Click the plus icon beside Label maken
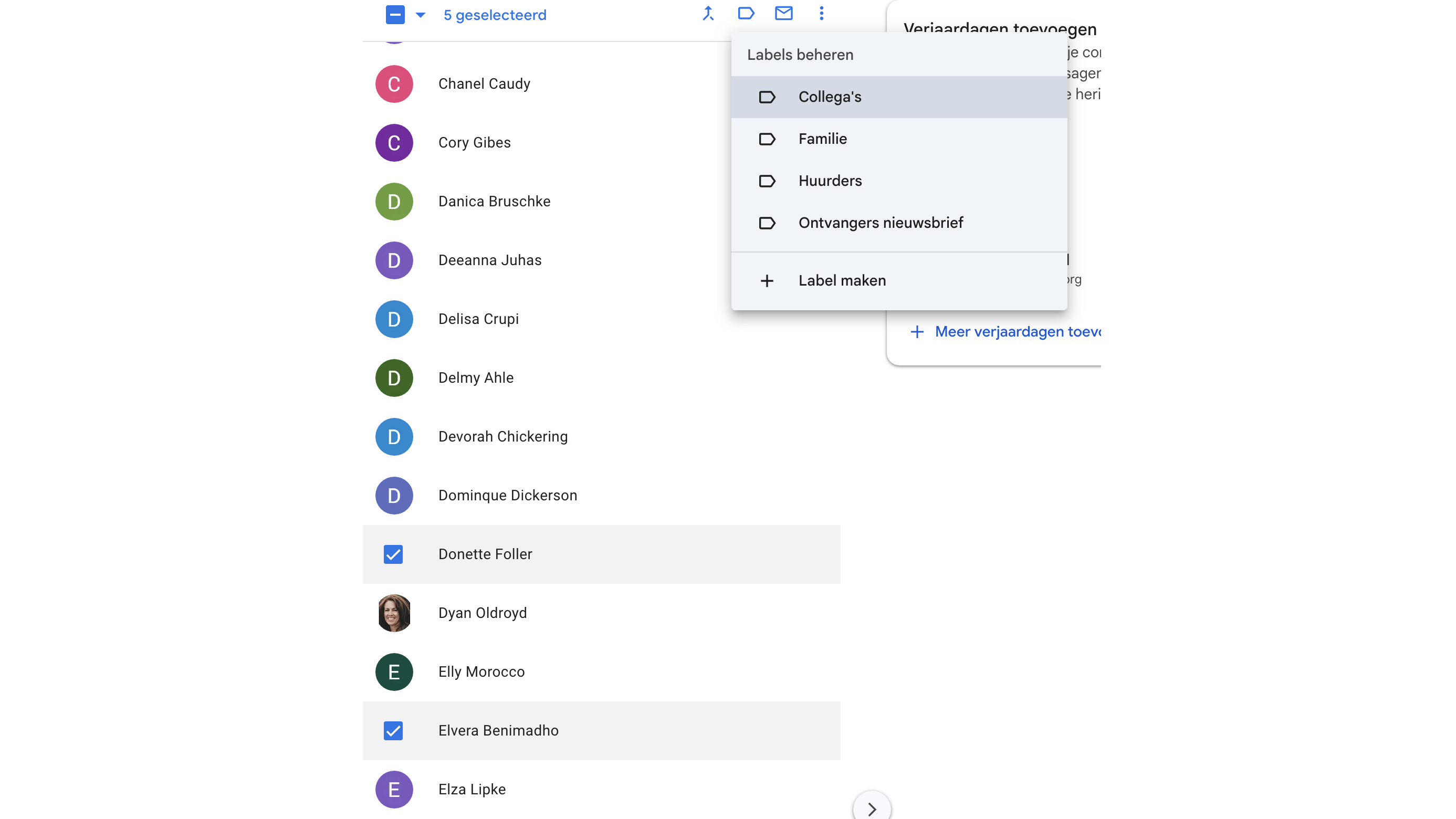Image resolution: width=1456 pixels, height=819 pixels. (767, 281)
